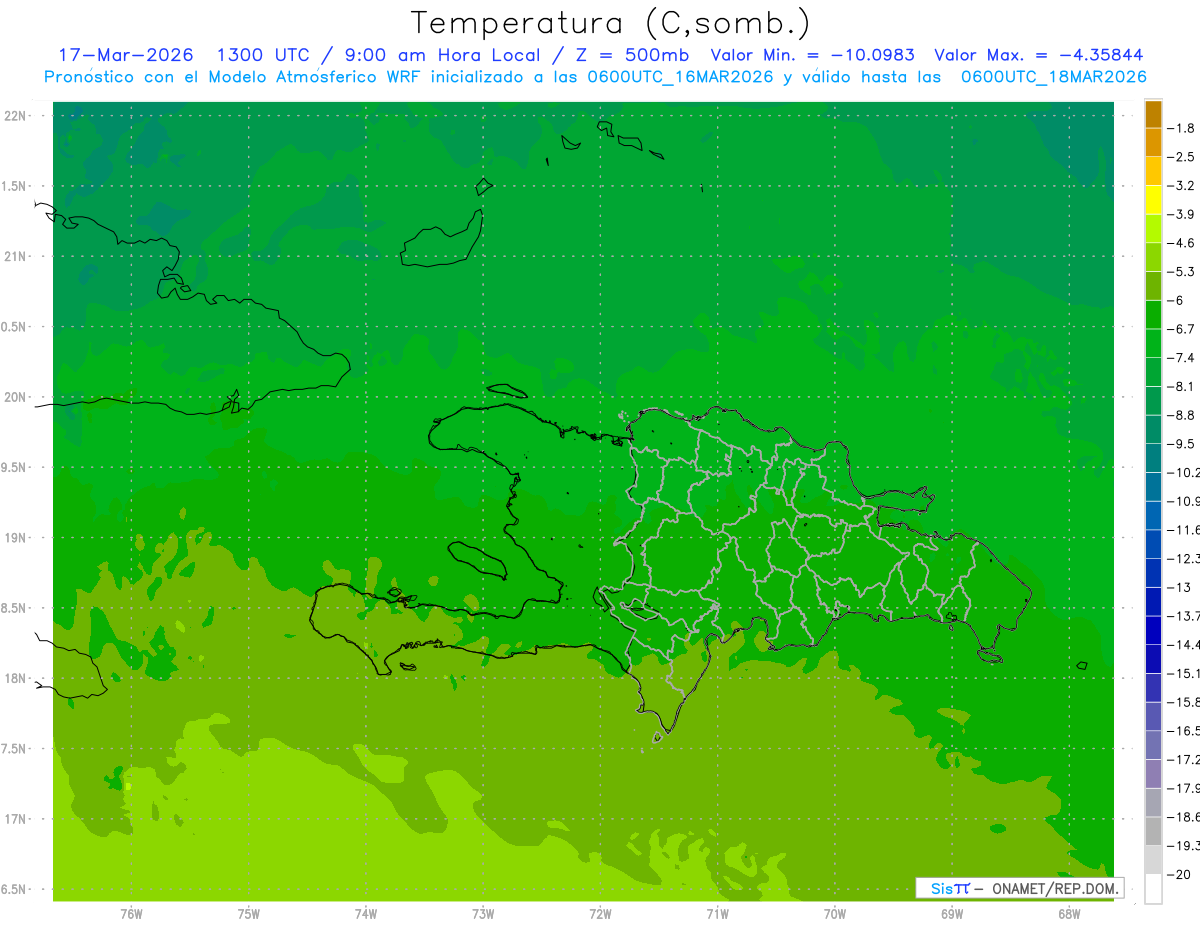
Task: Select the '0600UTC_18MAR2026' valid-until text
Action: [1053, 77]
